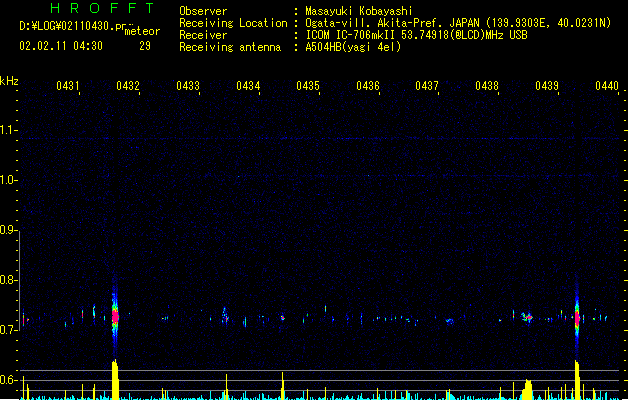Click the kHz axis unit label
Image resolution: width=629 pixels, height=400 pixels.
[9, 81]
